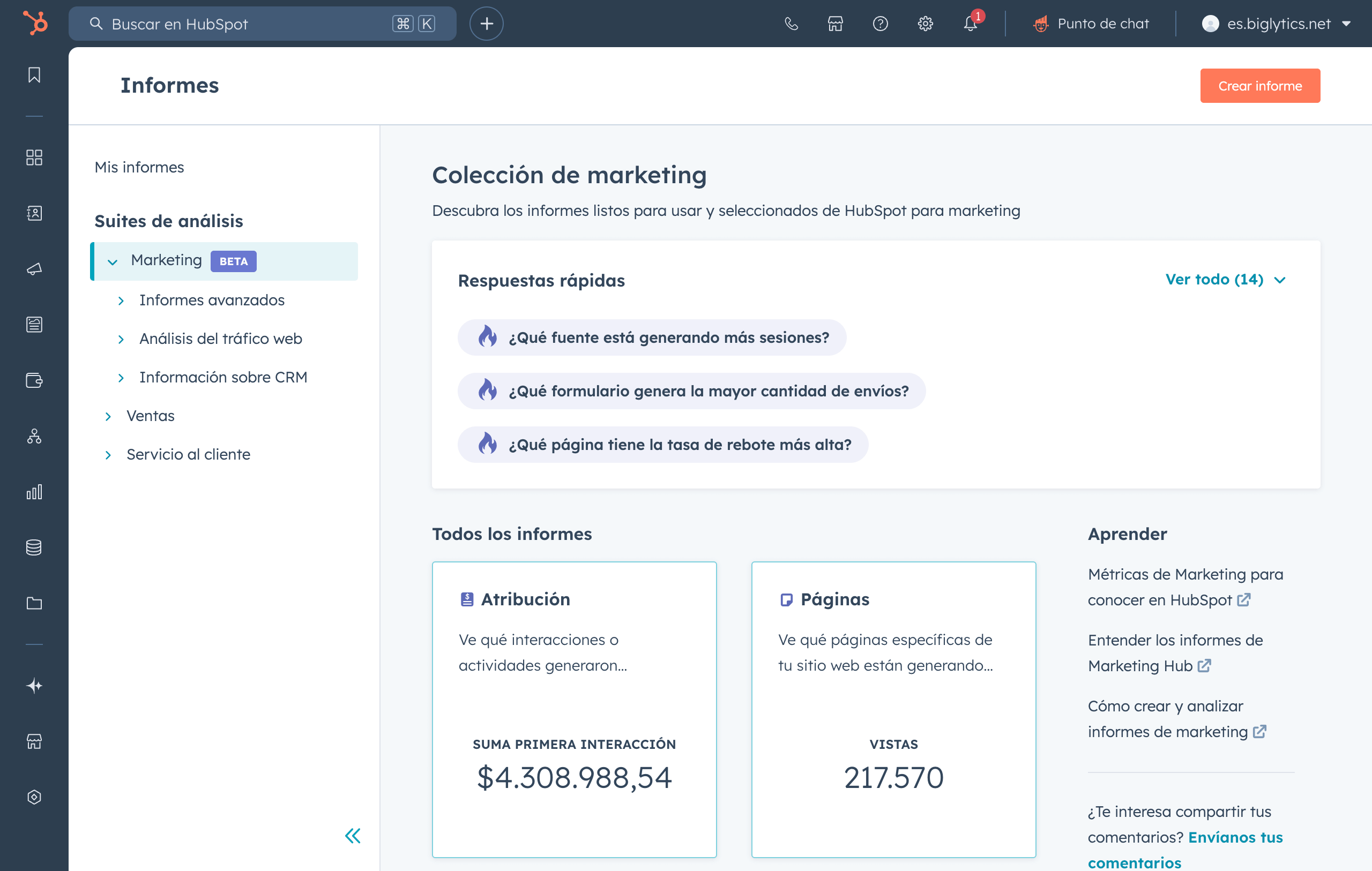1372x871 pixels.
Task: Select the Marketing BETA menu item
Action: [x=225, y=261]
